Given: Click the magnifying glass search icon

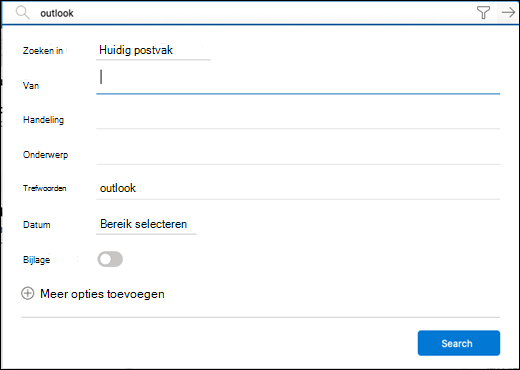Looking at the screenshot, I should 22,13.
